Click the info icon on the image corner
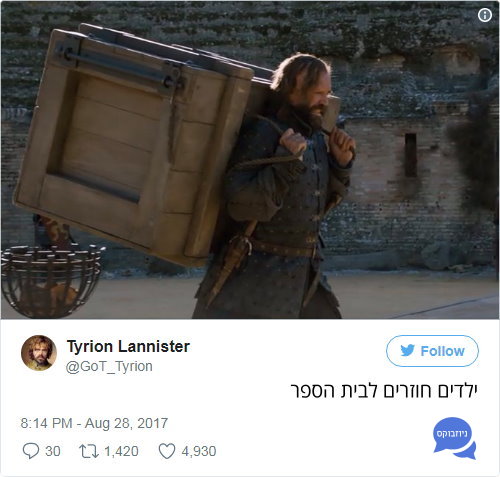 pyautogui.click(x=485, y=15)
